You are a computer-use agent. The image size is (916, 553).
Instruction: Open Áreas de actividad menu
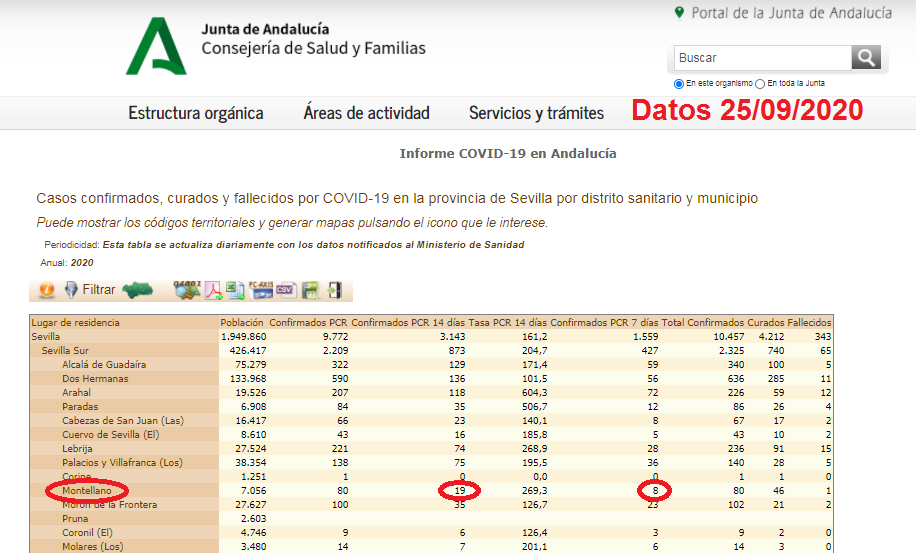[x=366, y=113]
